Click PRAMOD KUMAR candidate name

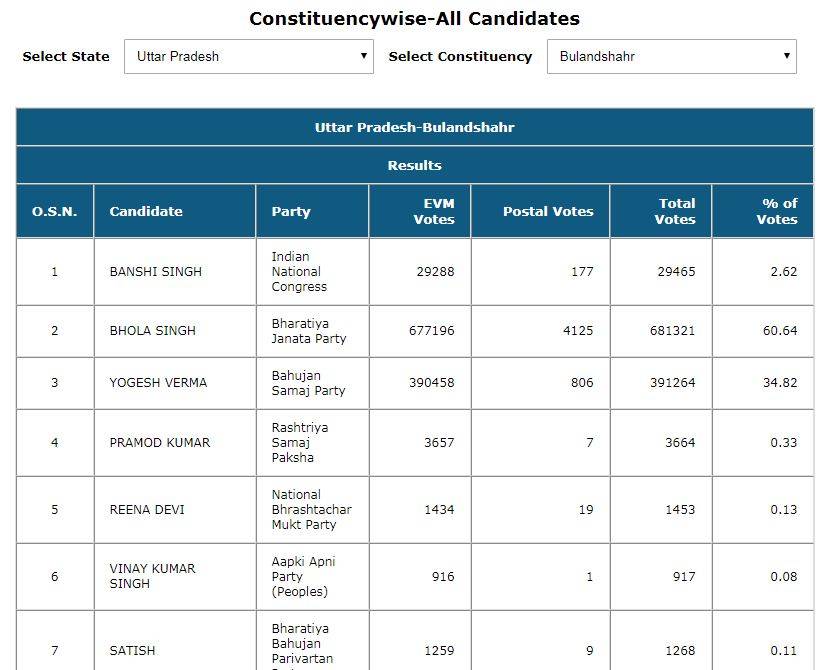[x=159, y=442]
